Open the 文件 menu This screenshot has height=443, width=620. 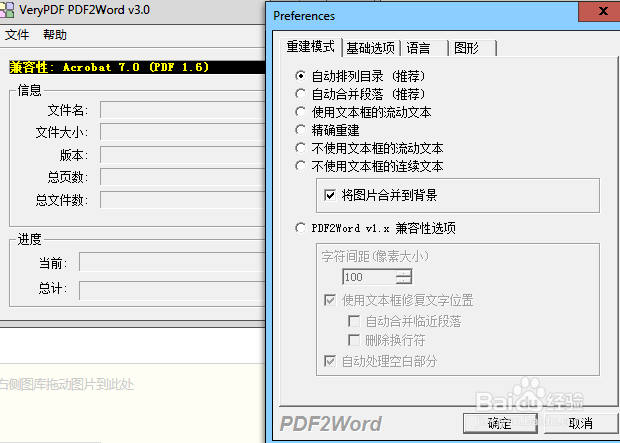tap(17, 35)
